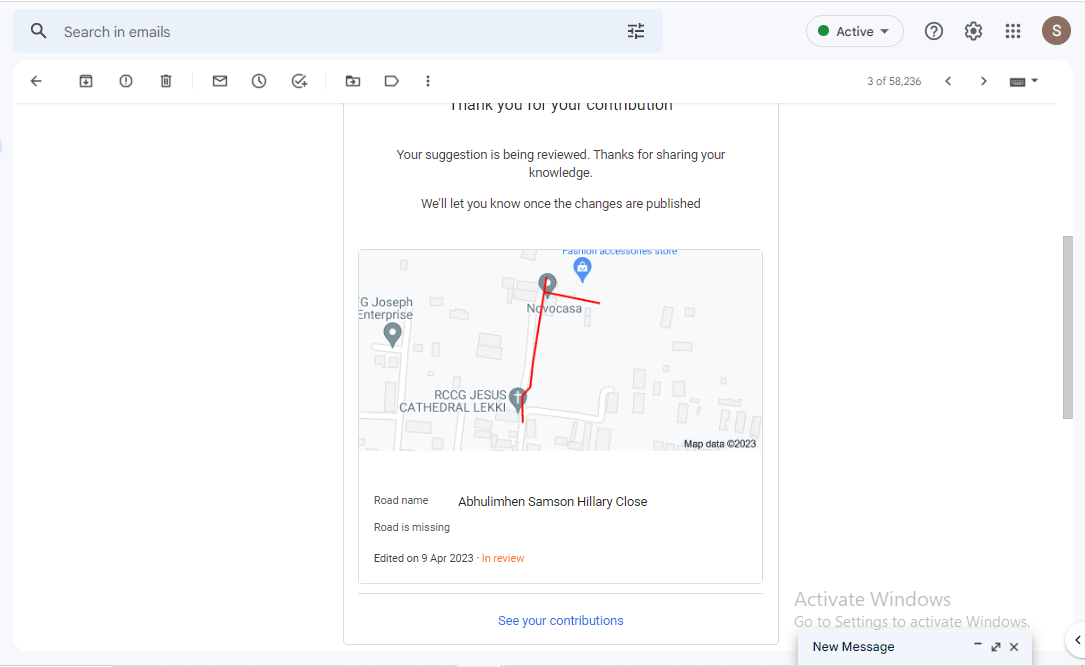Move the email to a folder
The width and height of the screenshot is (1085, 667).
click(352, 81)
